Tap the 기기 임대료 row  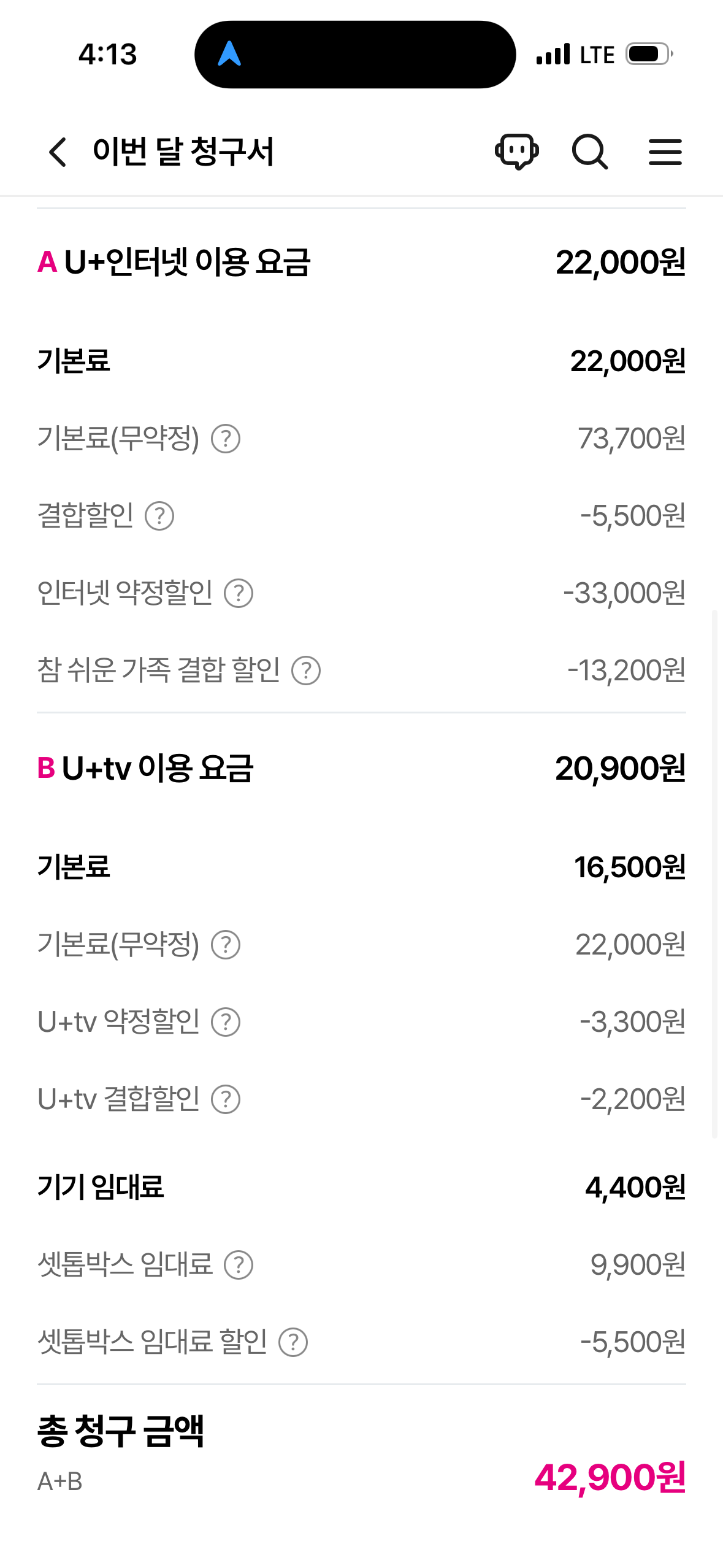point(101,1187)
